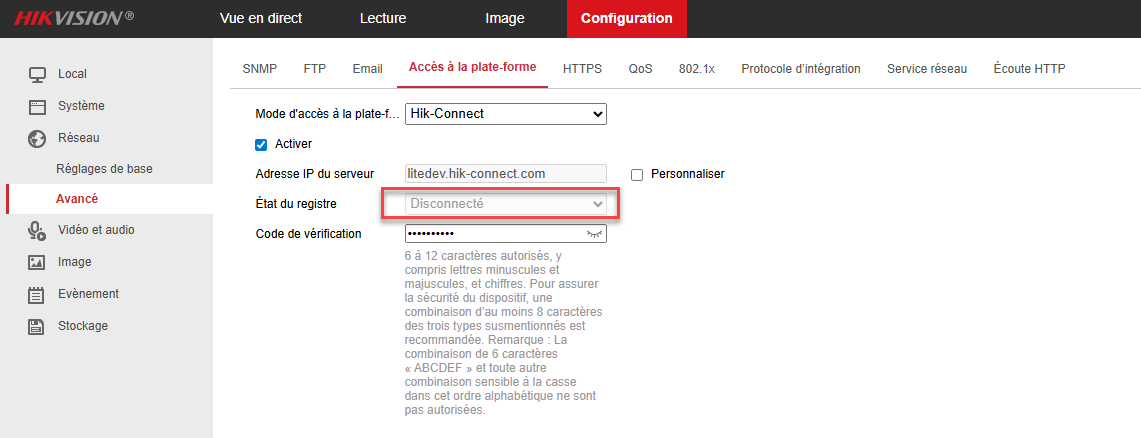Click the Hikvision logo
Viewport: 1141px width, 438px height.
pyautogui.click(x=73, y=18)
